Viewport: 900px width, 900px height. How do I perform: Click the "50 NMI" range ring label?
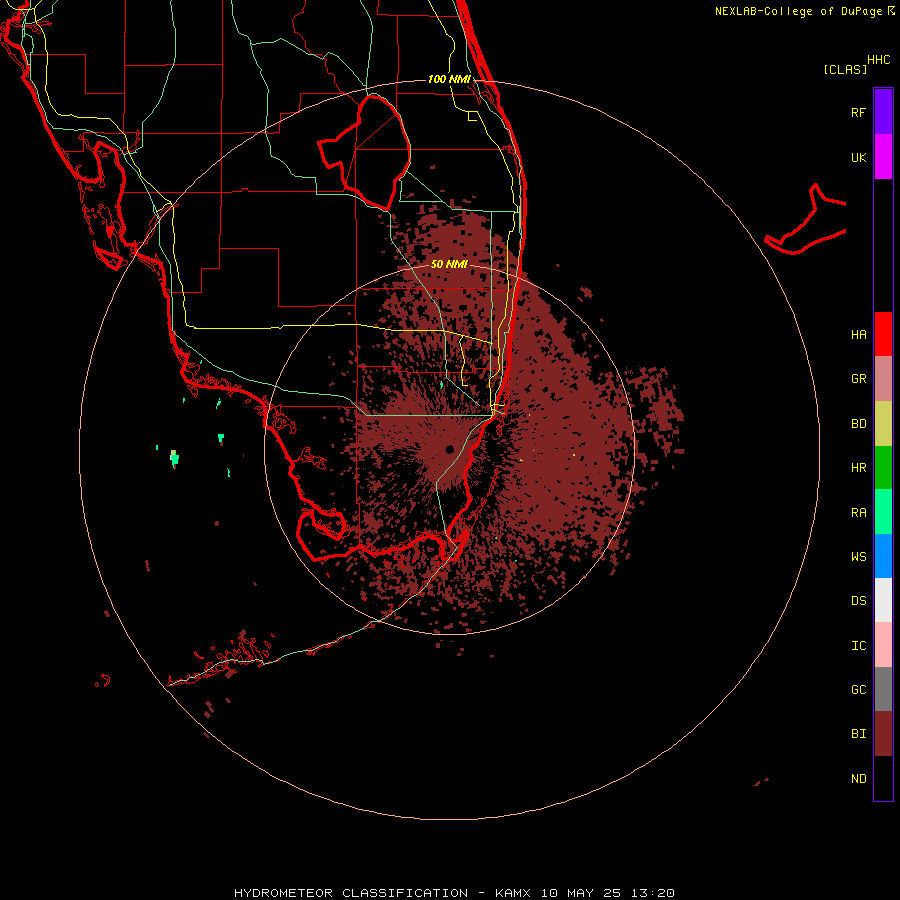[x=449, y=264]
